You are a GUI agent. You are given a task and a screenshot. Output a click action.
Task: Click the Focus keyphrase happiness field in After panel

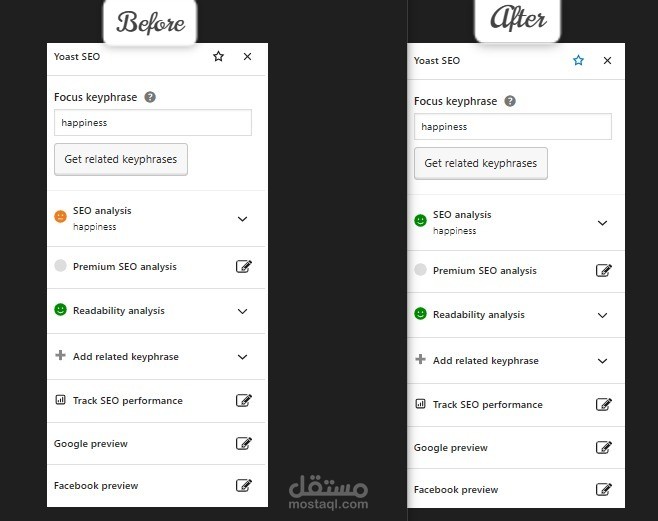[513, 126]
